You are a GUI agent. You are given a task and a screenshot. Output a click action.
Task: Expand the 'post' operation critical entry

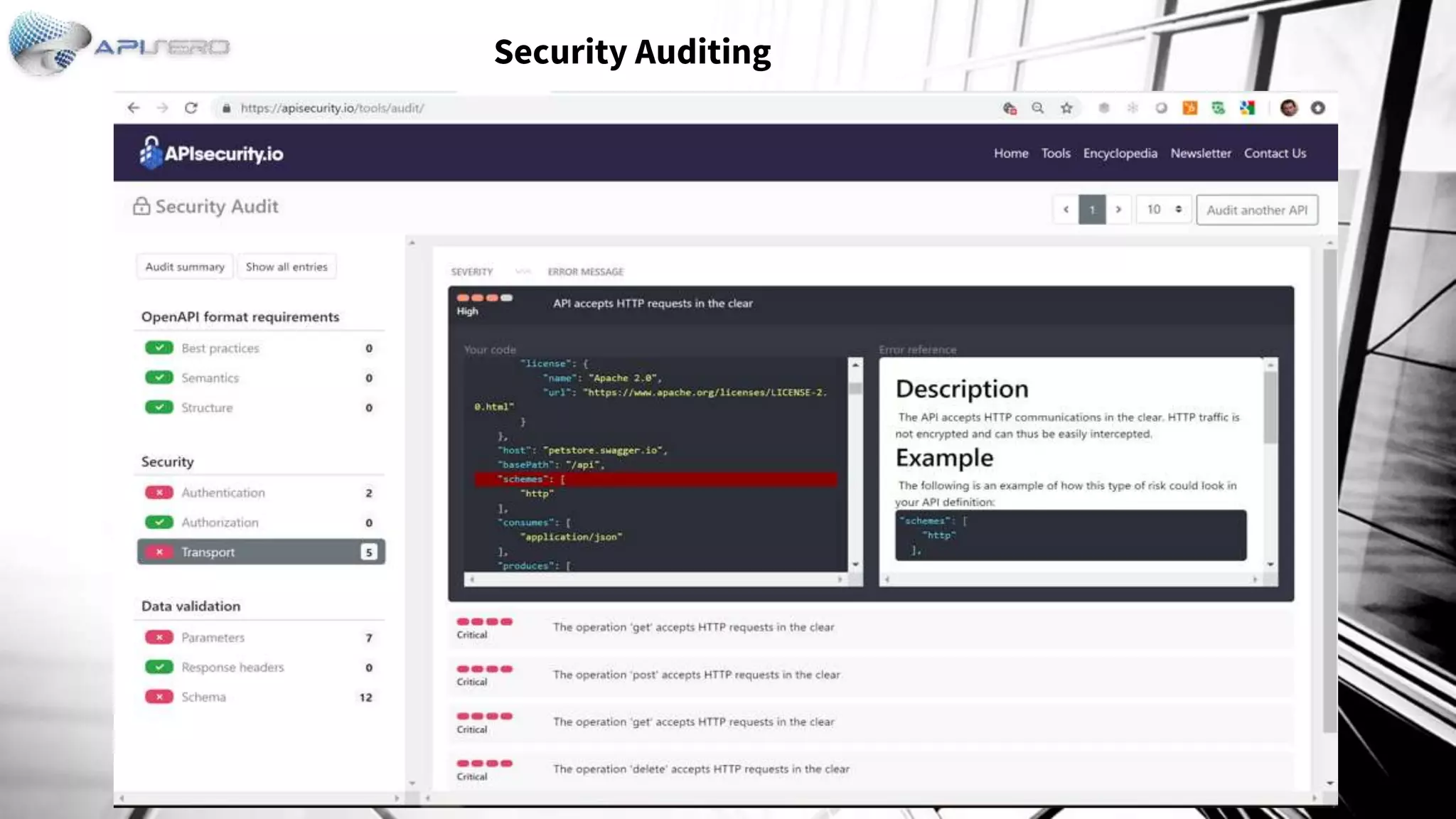coord(871,675)
